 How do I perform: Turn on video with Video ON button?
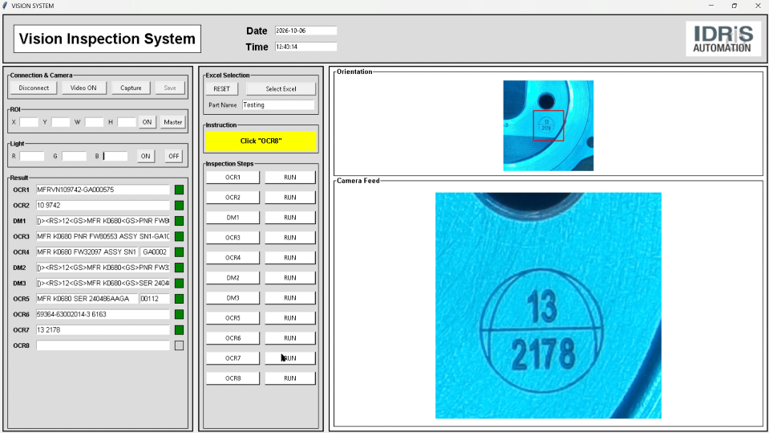pyautogui.click(x=83, y=88)
